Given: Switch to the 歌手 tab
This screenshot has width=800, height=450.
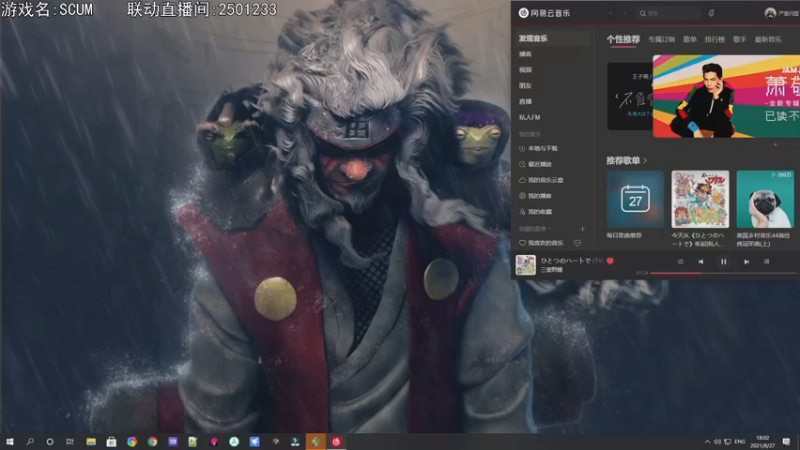Looking at the screenshot, I should pos(740,39).
